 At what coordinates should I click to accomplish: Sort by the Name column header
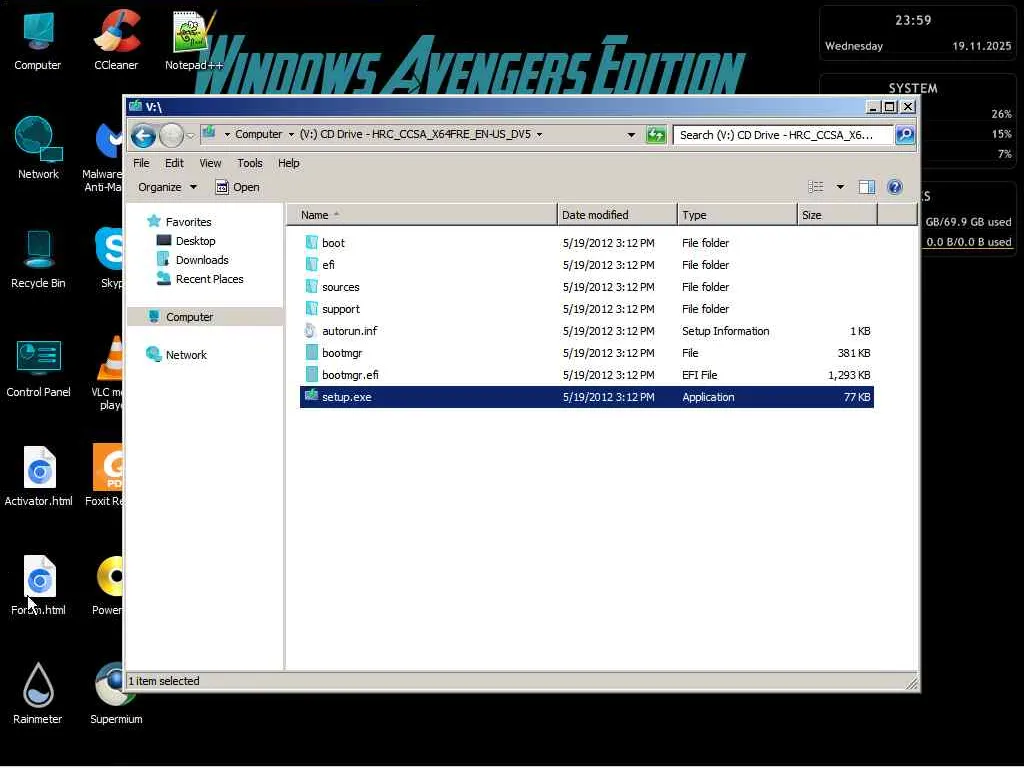coord(422,215)
